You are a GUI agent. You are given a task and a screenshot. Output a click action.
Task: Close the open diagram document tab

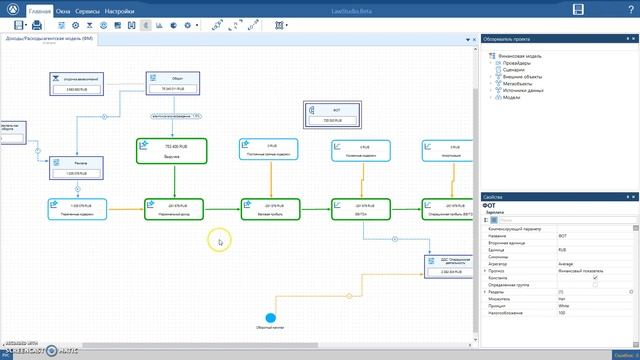click(474, 40)
